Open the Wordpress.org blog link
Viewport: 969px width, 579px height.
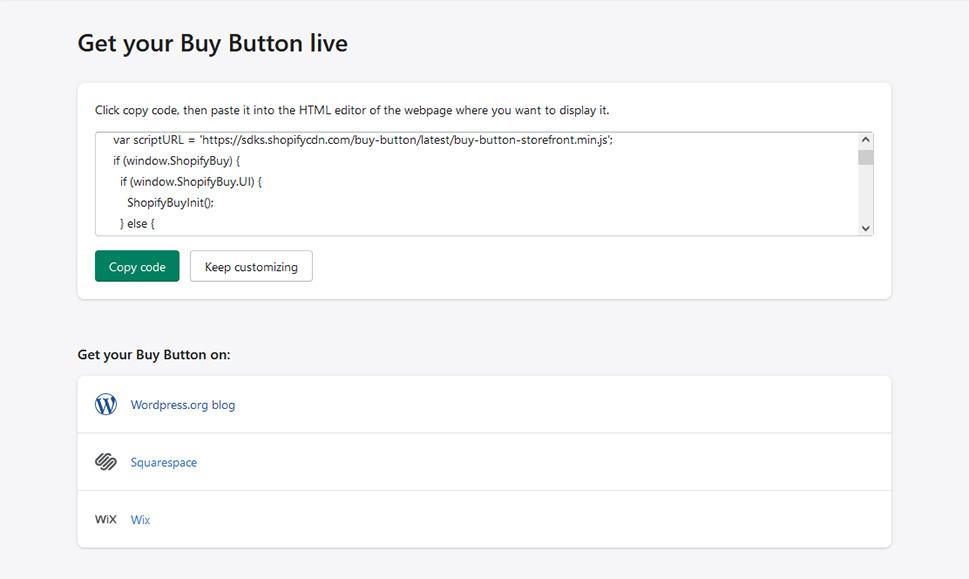(x=183, y=405)
